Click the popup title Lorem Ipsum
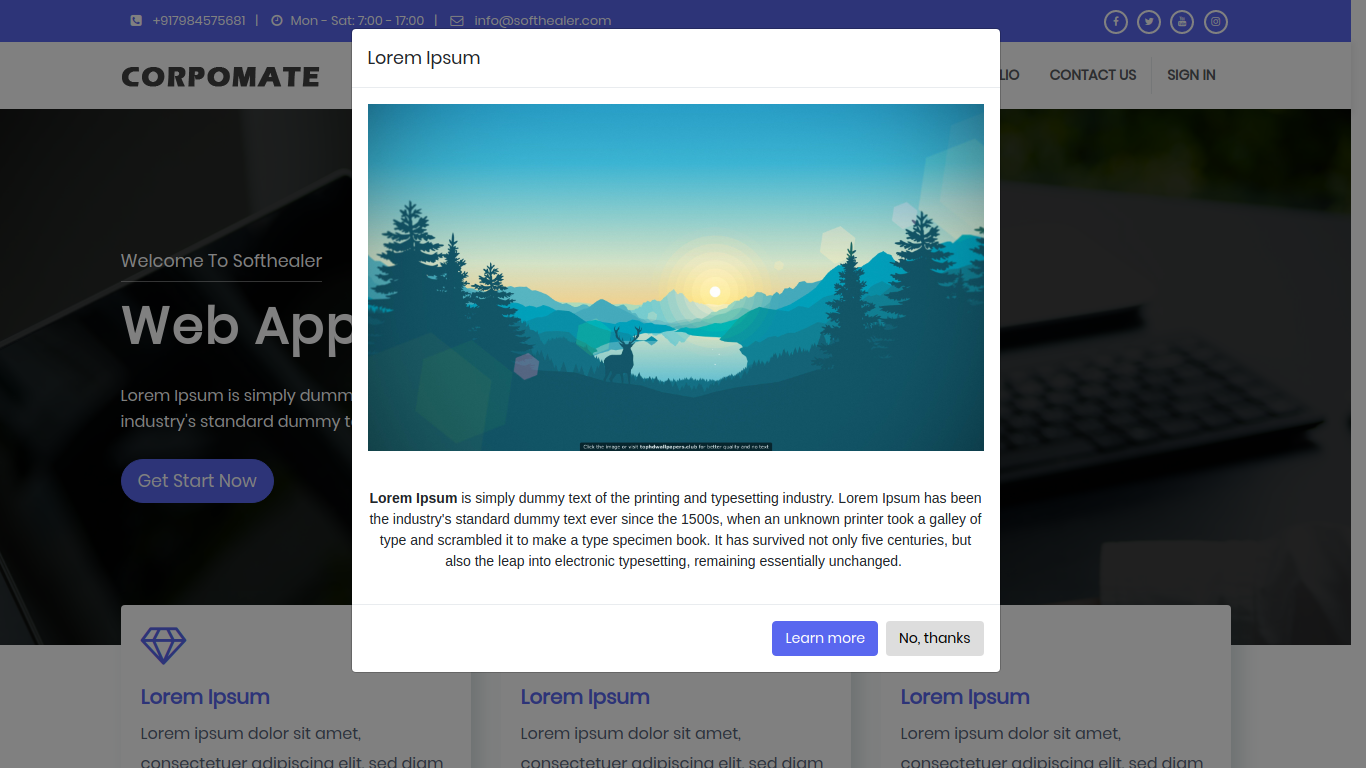The height and width of the screenshot is (768, 1366). [x=424, y=58]
